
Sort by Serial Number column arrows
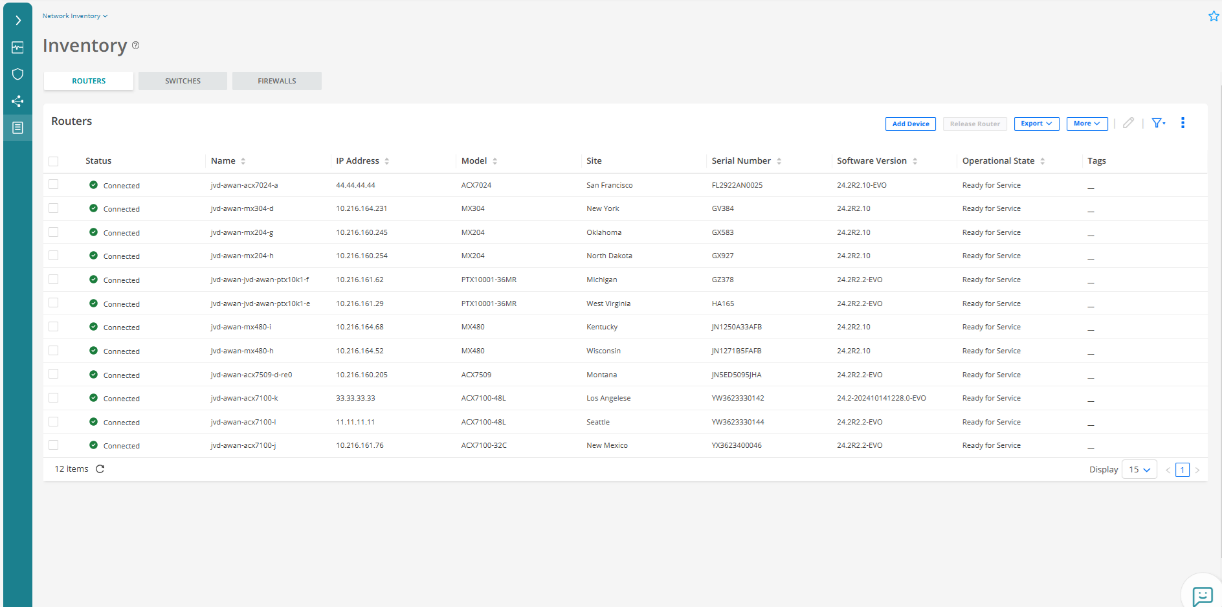[779, 161]
